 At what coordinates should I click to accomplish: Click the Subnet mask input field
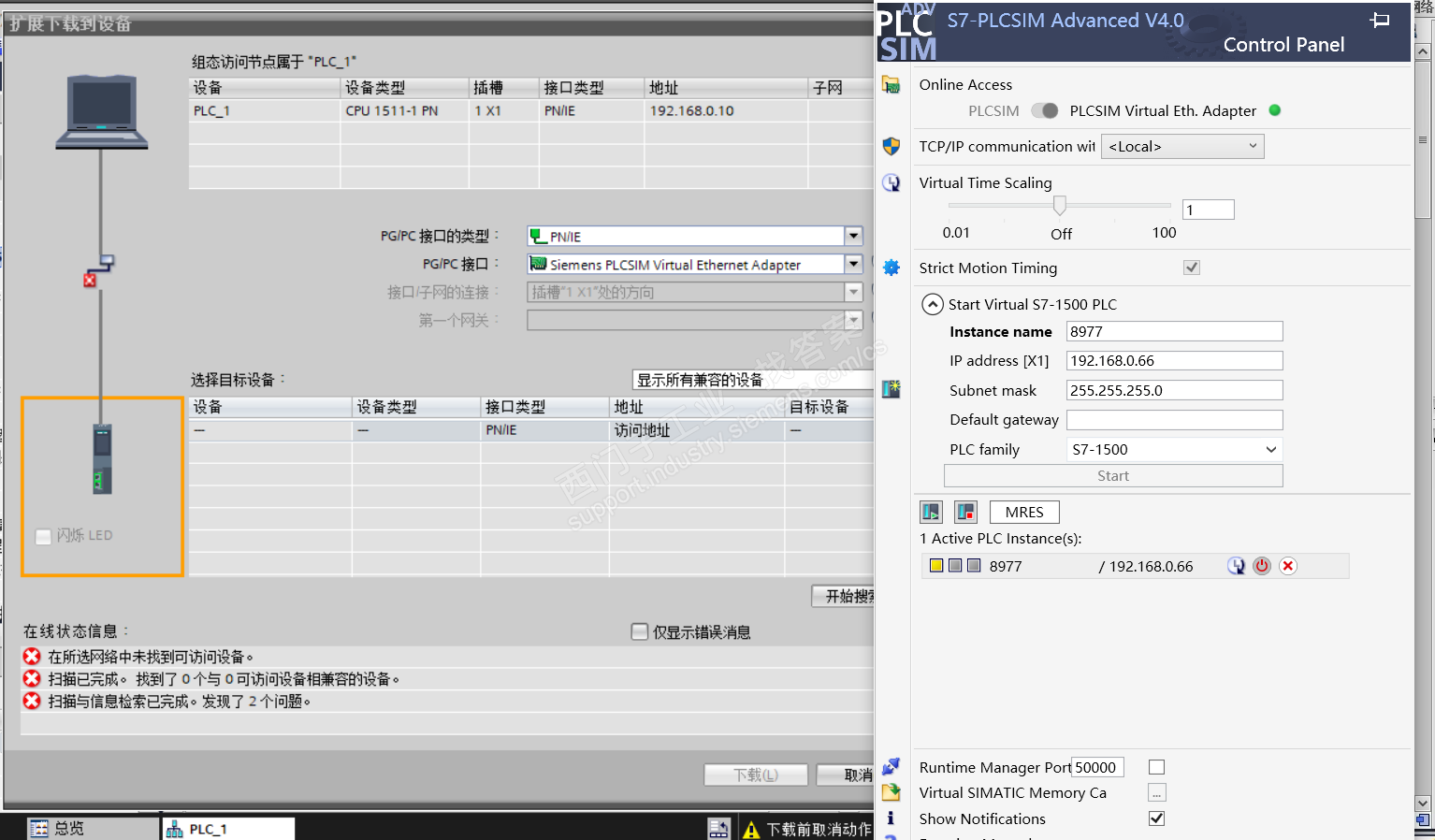(x=1174, y=390)
